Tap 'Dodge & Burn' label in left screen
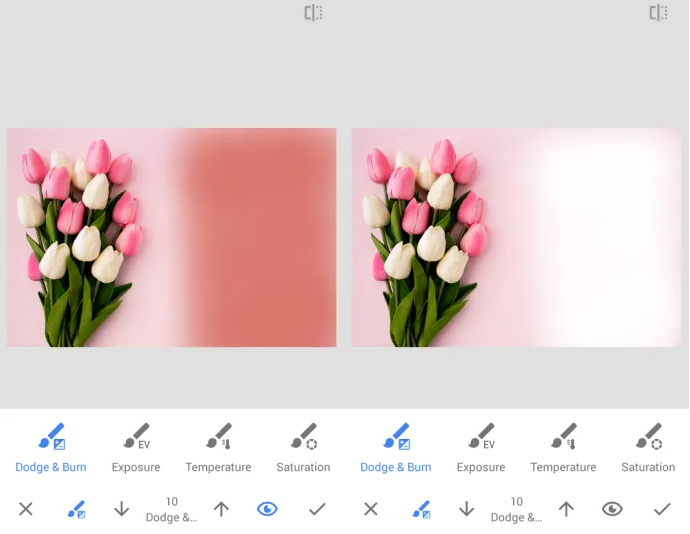 [51, 467]
